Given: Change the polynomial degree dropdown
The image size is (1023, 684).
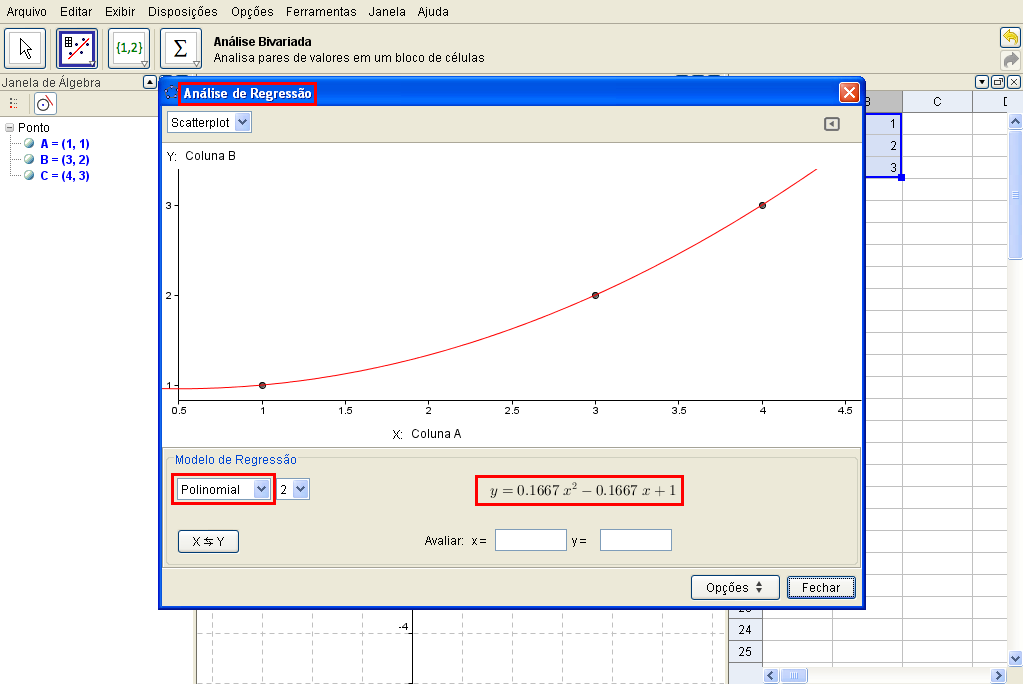Looking at the screenshot, I should [294, 489].
